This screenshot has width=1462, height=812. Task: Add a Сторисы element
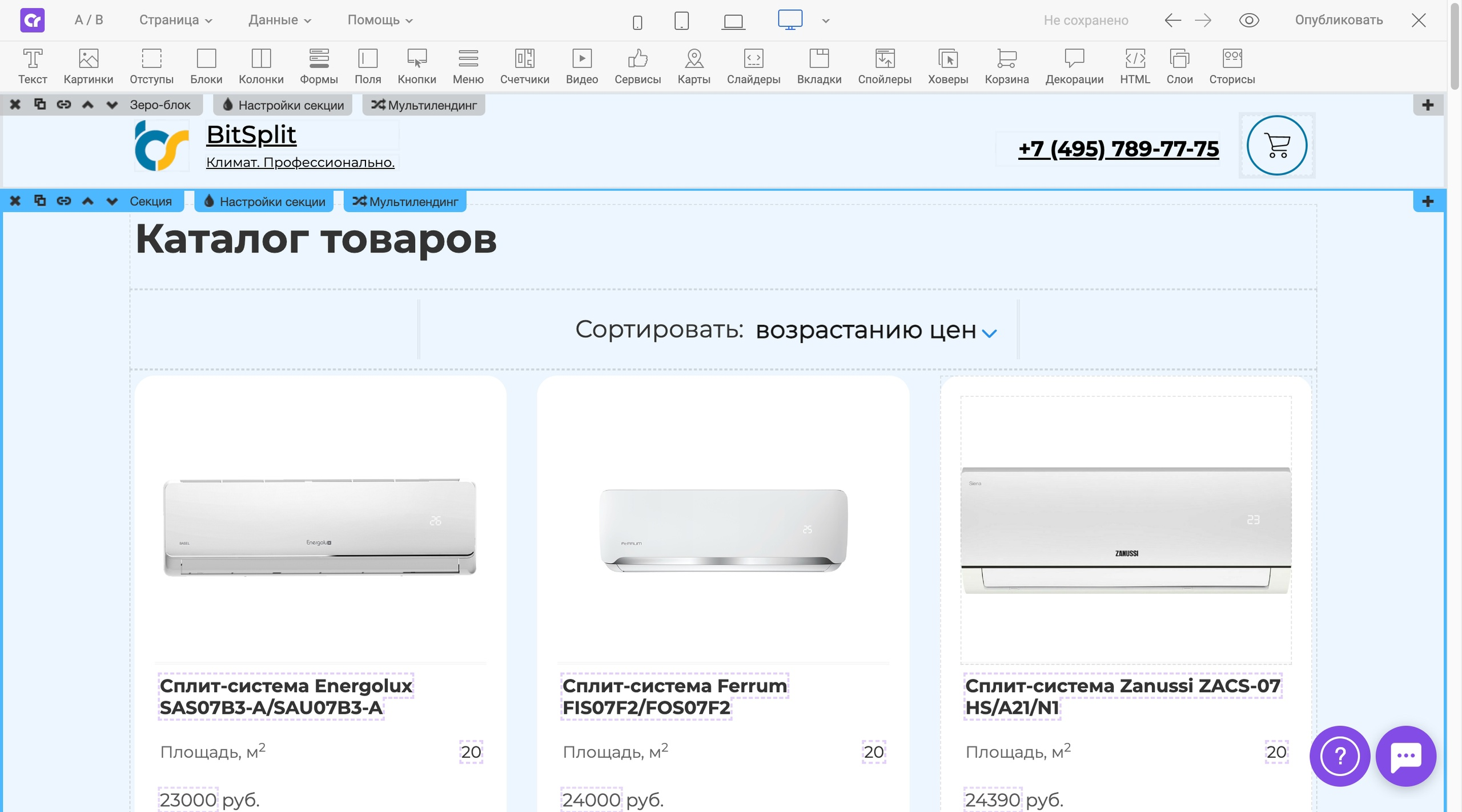[1232, 66]
